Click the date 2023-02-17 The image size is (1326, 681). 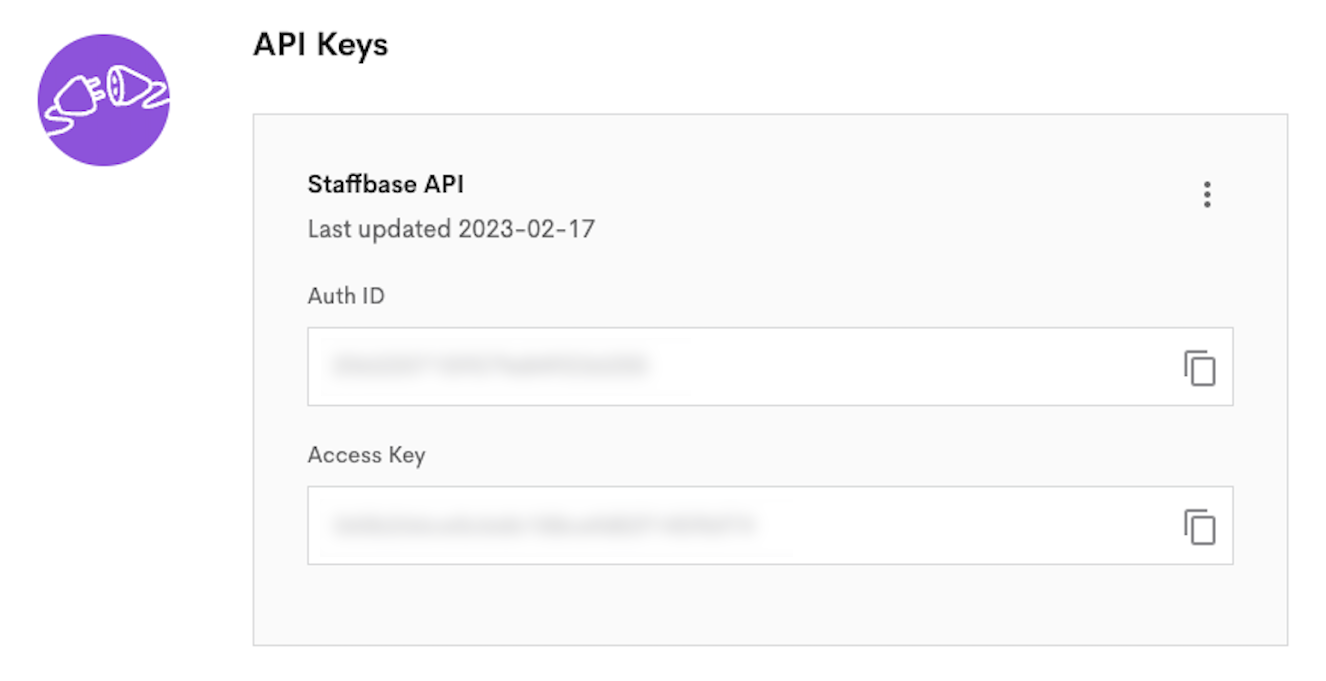click(526, 229)
